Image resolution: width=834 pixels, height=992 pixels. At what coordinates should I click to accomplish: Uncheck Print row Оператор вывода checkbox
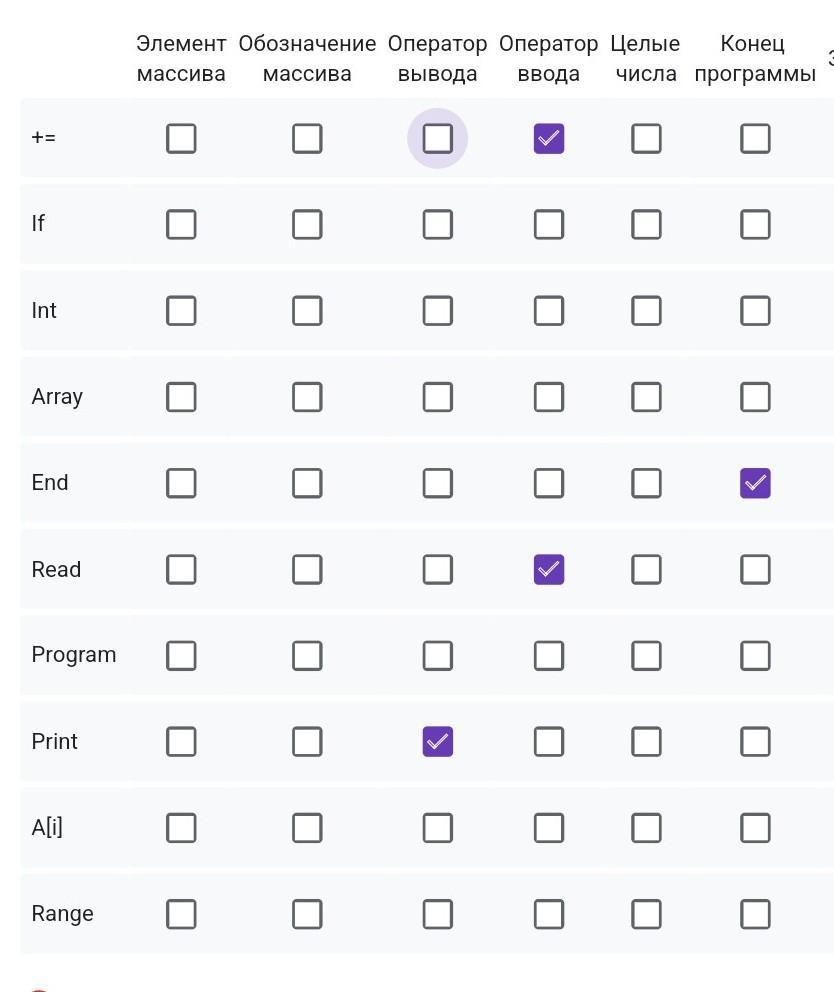[x=437, y=741]
